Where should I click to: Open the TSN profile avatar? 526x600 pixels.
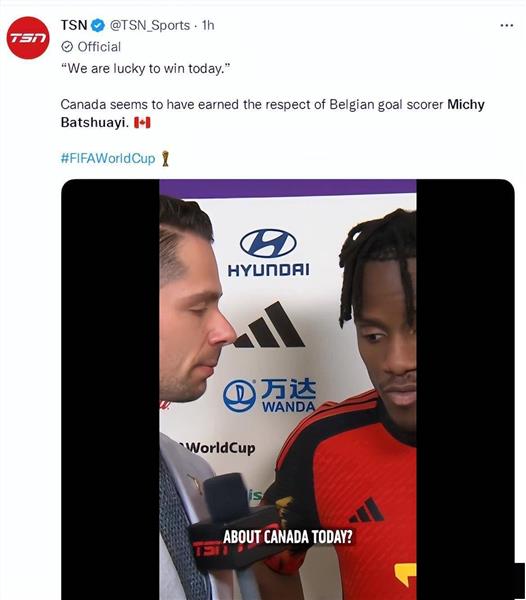coord(28,38)
